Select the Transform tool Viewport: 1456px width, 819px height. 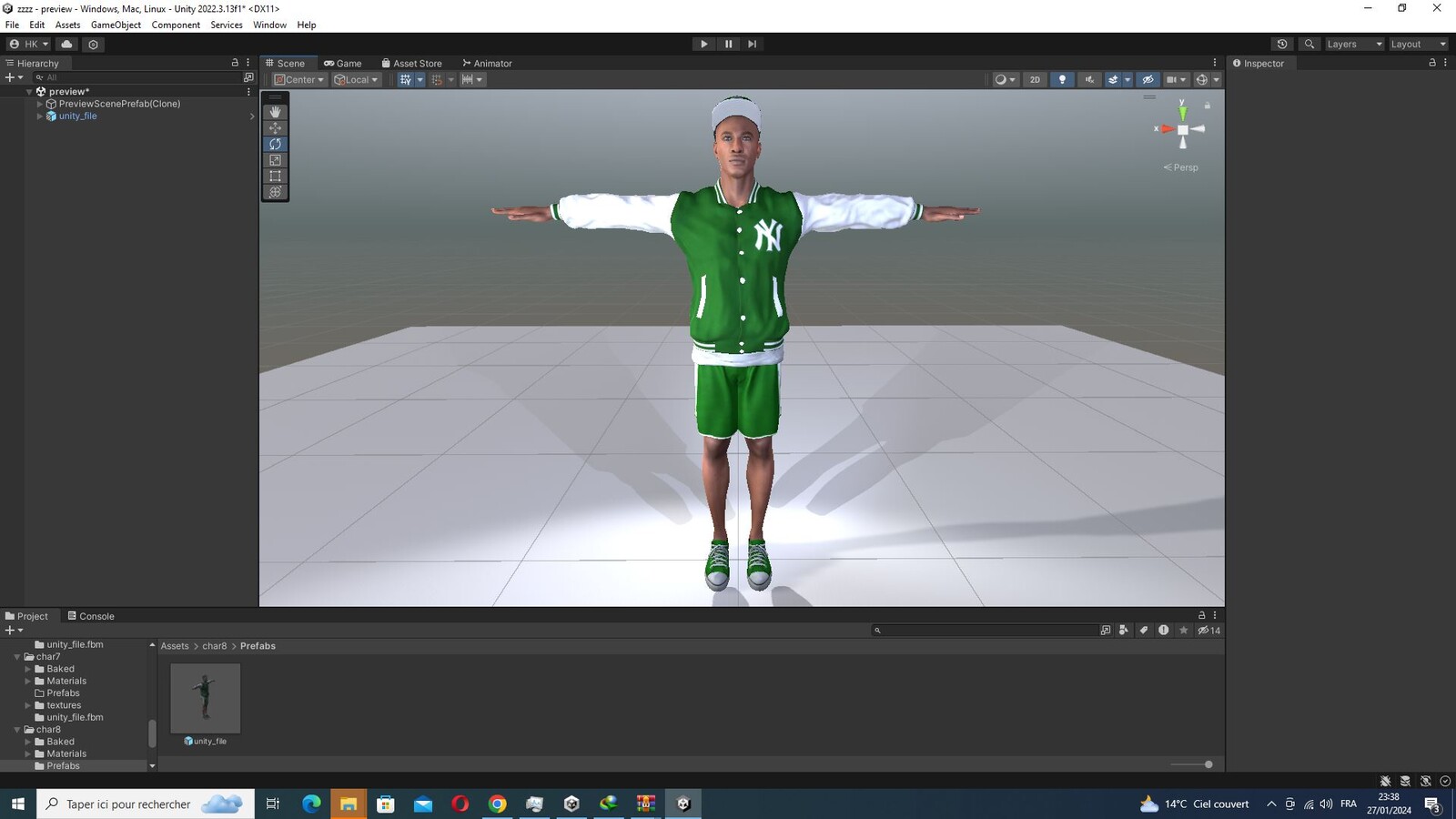(275, 192)
